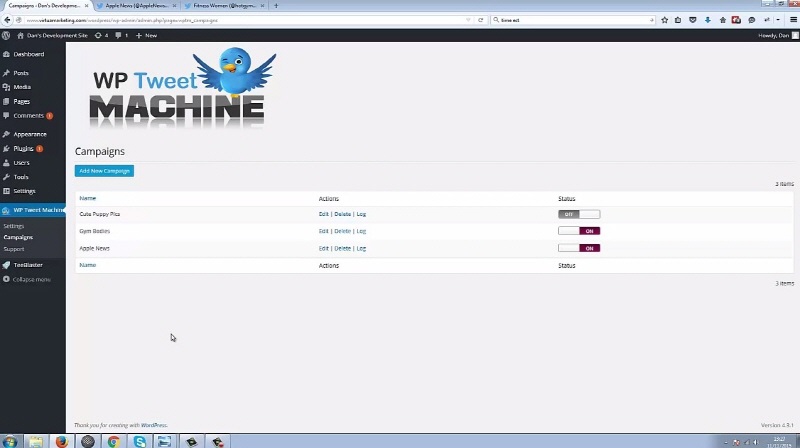Switch to the Fitness Women Twitter tab
Image resolution: width=800 pixels, height=448 pixels.
(x=224, y=6)
